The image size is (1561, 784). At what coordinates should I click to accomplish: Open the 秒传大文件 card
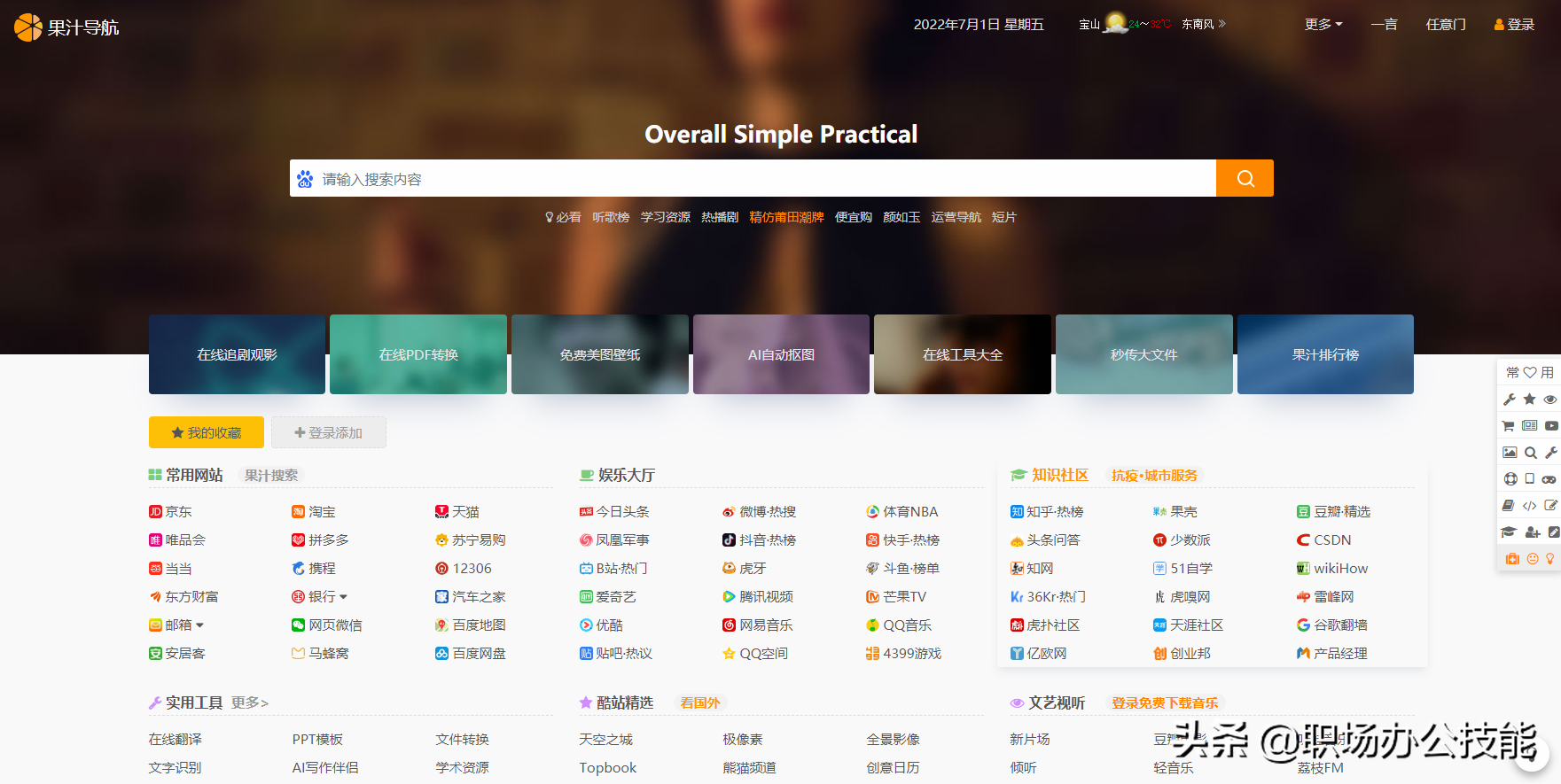coord(1144,354)
